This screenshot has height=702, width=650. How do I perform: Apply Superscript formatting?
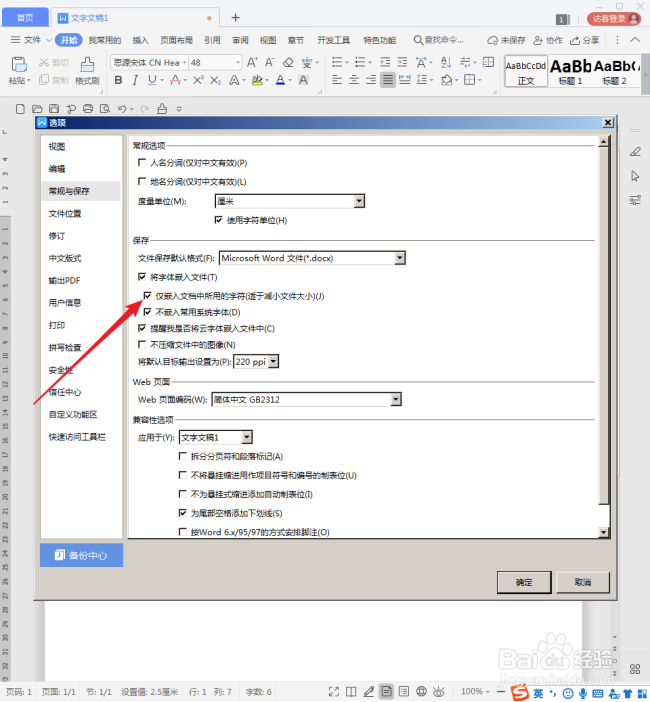point(198,80)
